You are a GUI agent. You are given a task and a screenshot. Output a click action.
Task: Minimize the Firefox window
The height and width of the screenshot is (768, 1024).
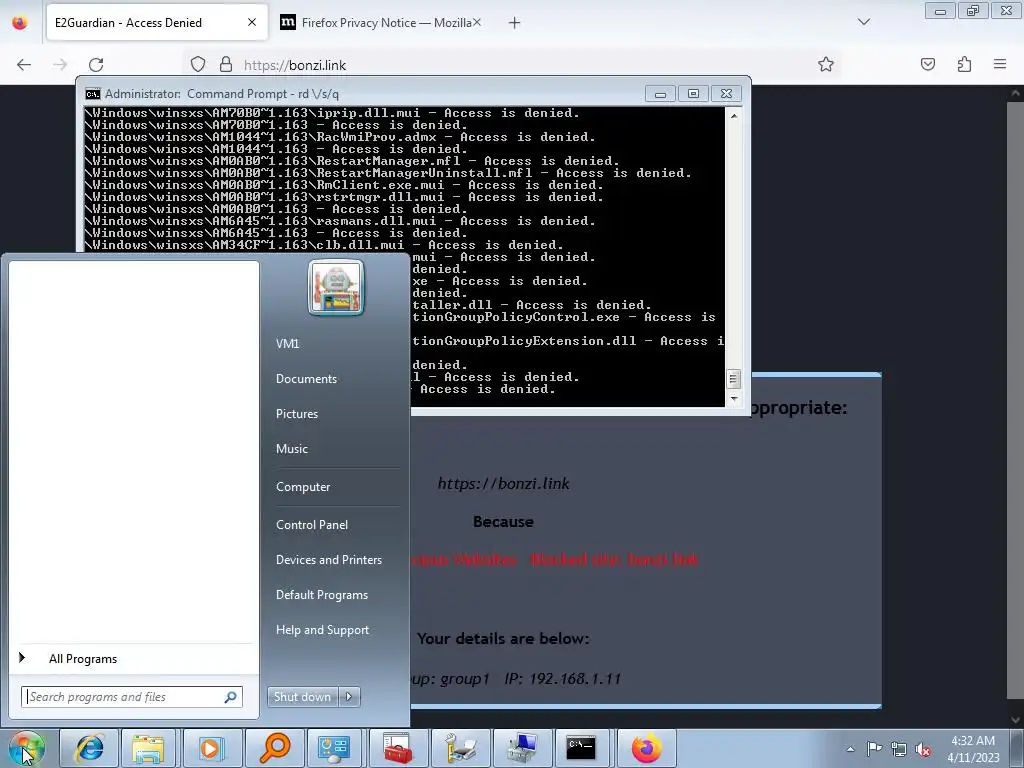coord(940,10)
